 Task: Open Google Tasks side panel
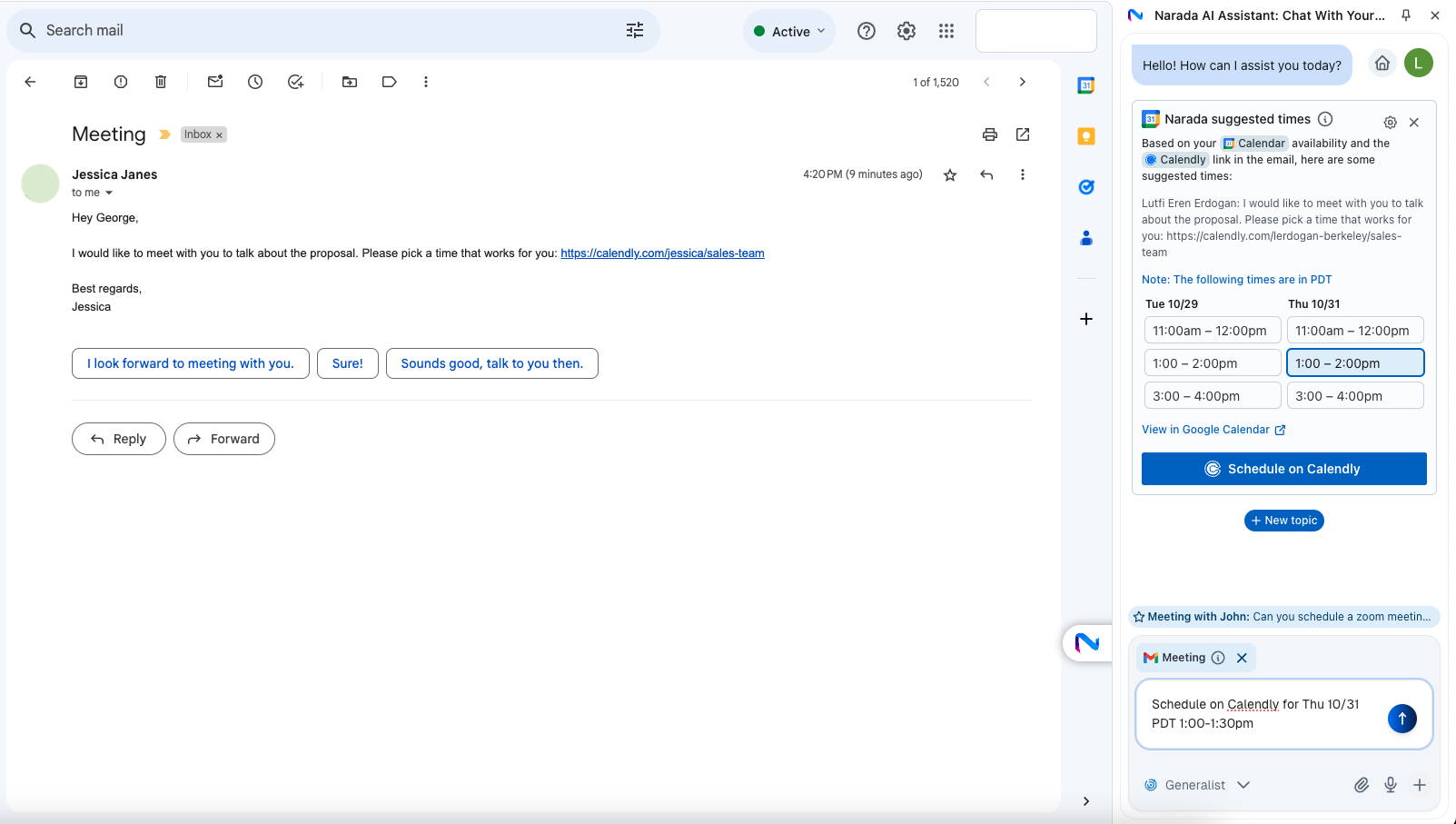tap(1086, 187)
